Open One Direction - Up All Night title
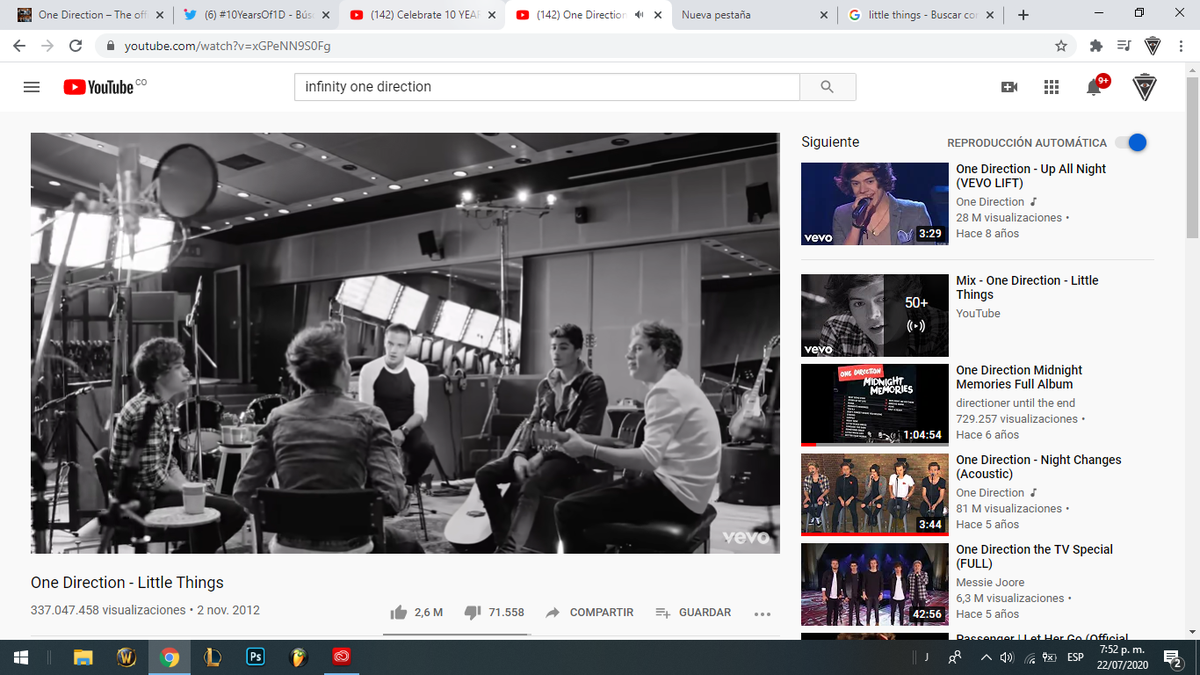 (1031, 176)
